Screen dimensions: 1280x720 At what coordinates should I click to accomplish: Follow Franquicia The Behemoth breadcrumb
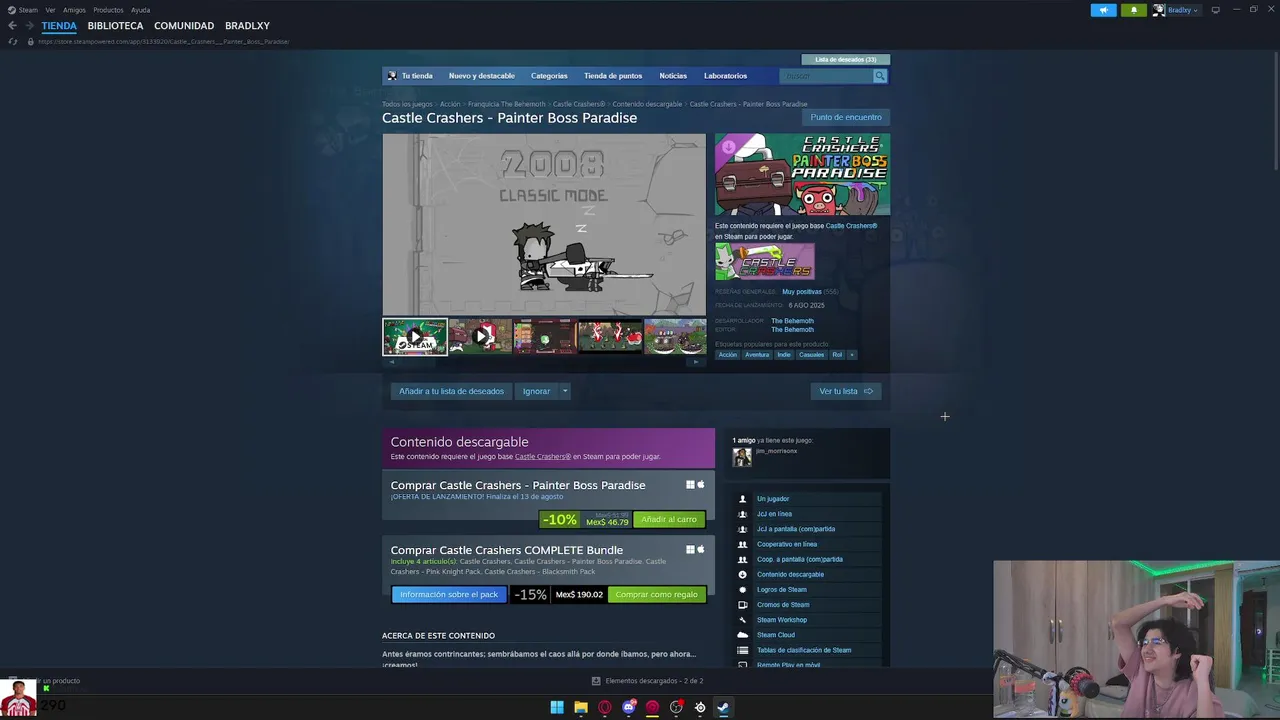(x=507, y=104)
